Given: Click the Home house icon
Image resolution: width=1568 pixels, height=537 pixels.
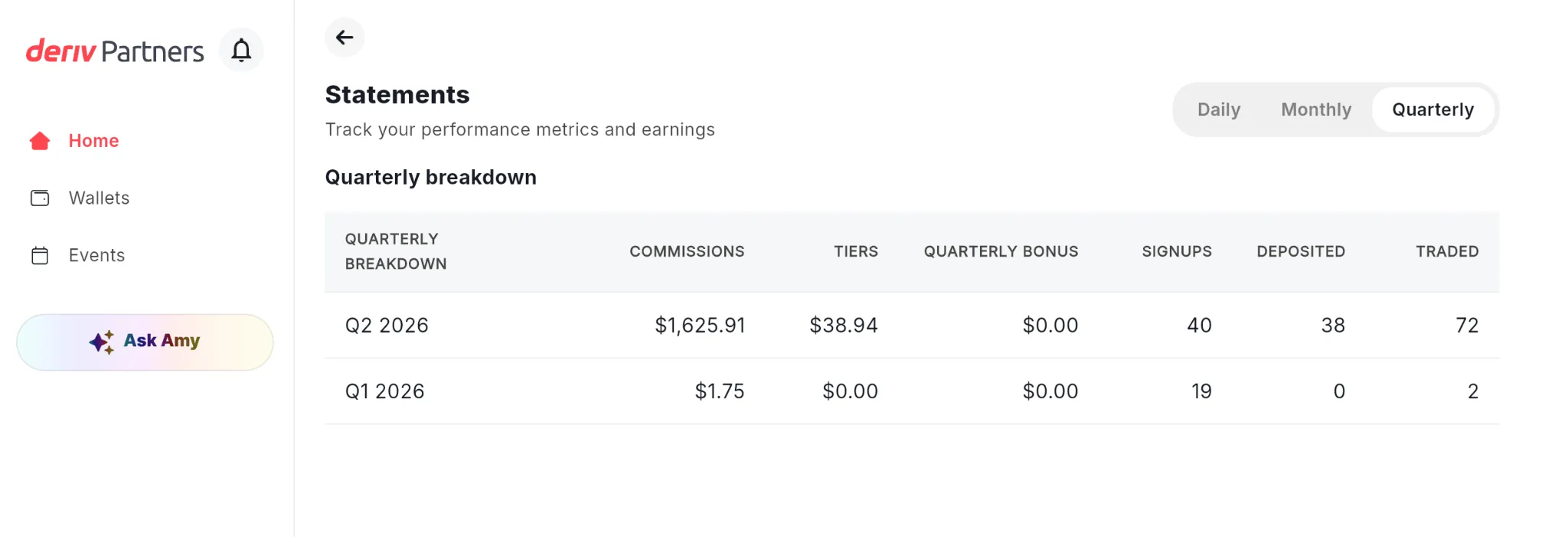Looking at the screenshot, I should pyautogui.click(x=40, y=141).
